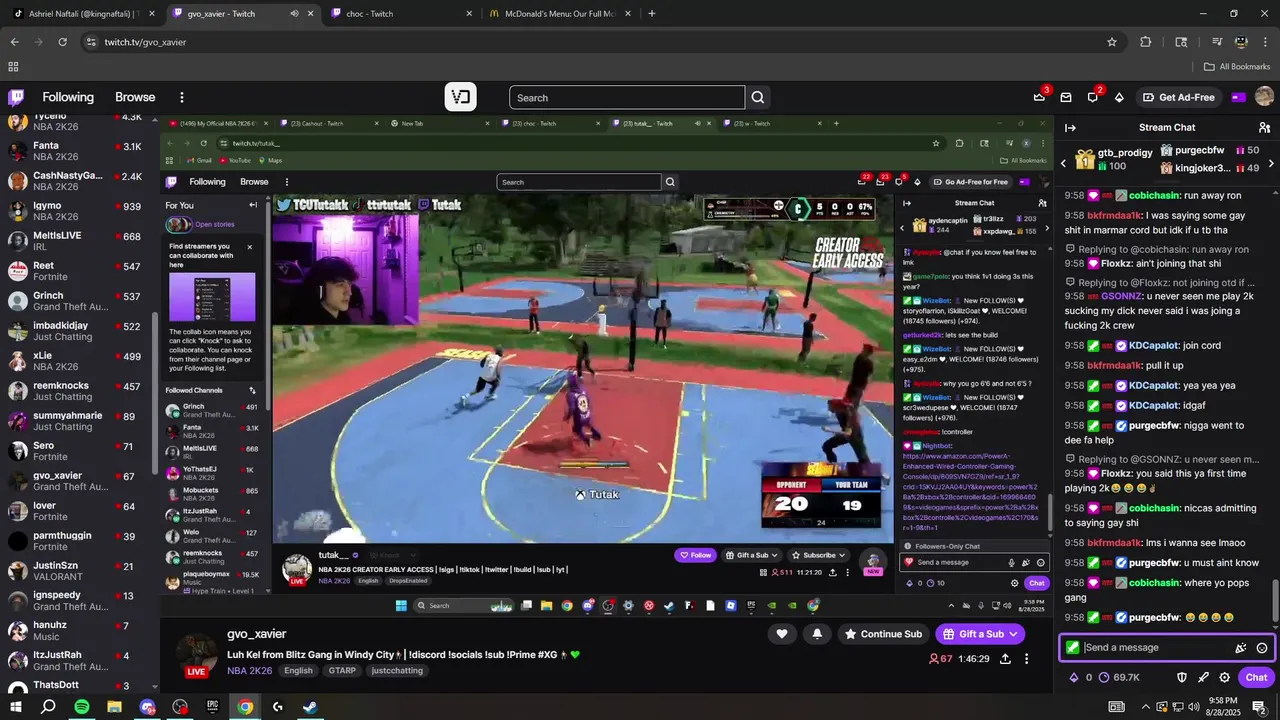Image resolution: width=1280 pixels, height=720 pixels.
Task: Click the Continue Sub button
Action: [x=882, y=634]
